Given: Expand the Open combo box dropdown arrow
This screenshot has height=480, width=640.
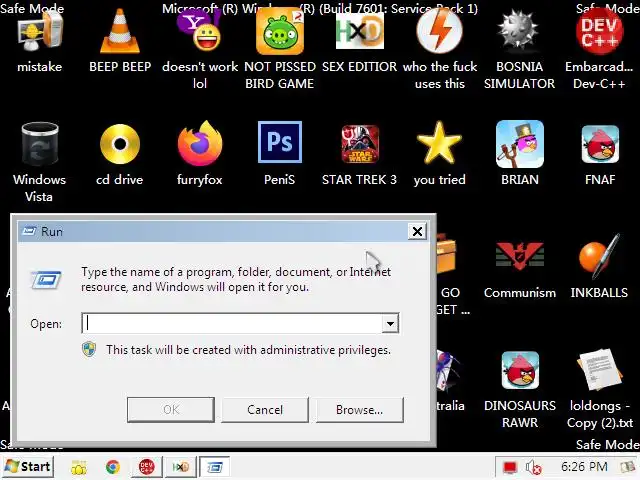Looking at the screenshot, I should (390, 324).
